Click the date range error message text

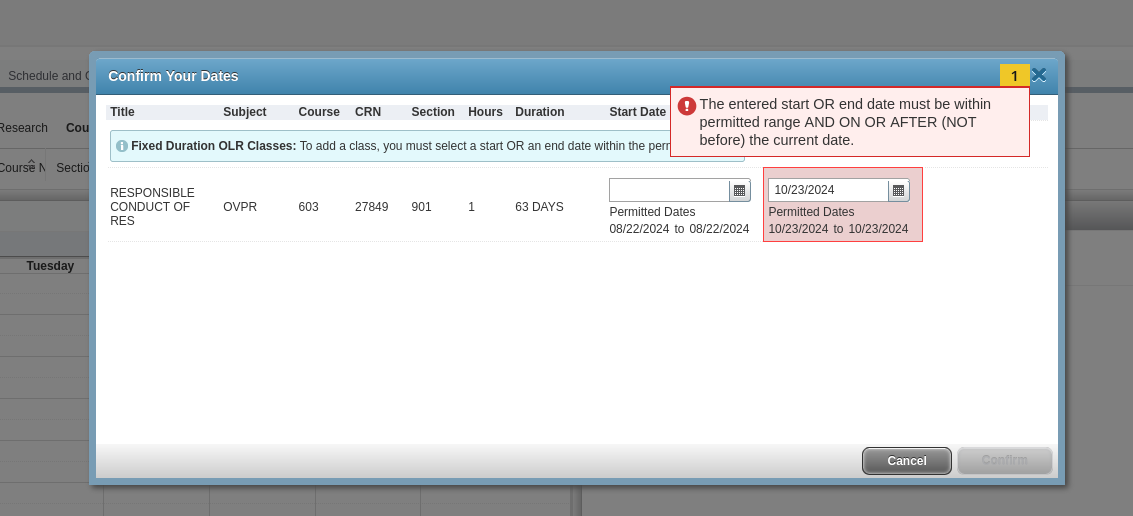pos(845,122)
